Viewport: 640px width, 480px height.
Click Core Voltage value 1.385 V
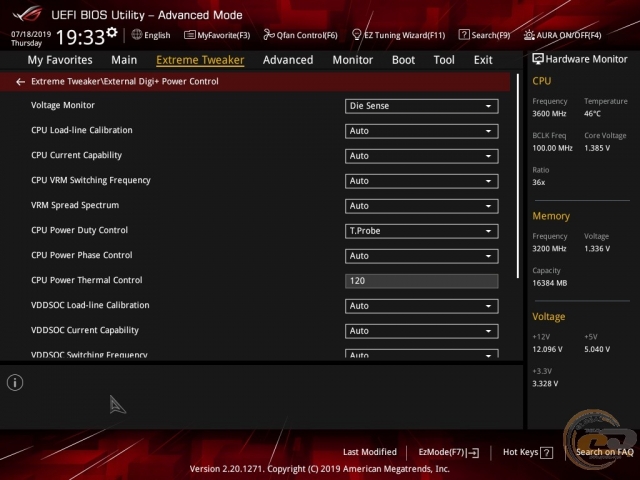[x=597, y=148]
